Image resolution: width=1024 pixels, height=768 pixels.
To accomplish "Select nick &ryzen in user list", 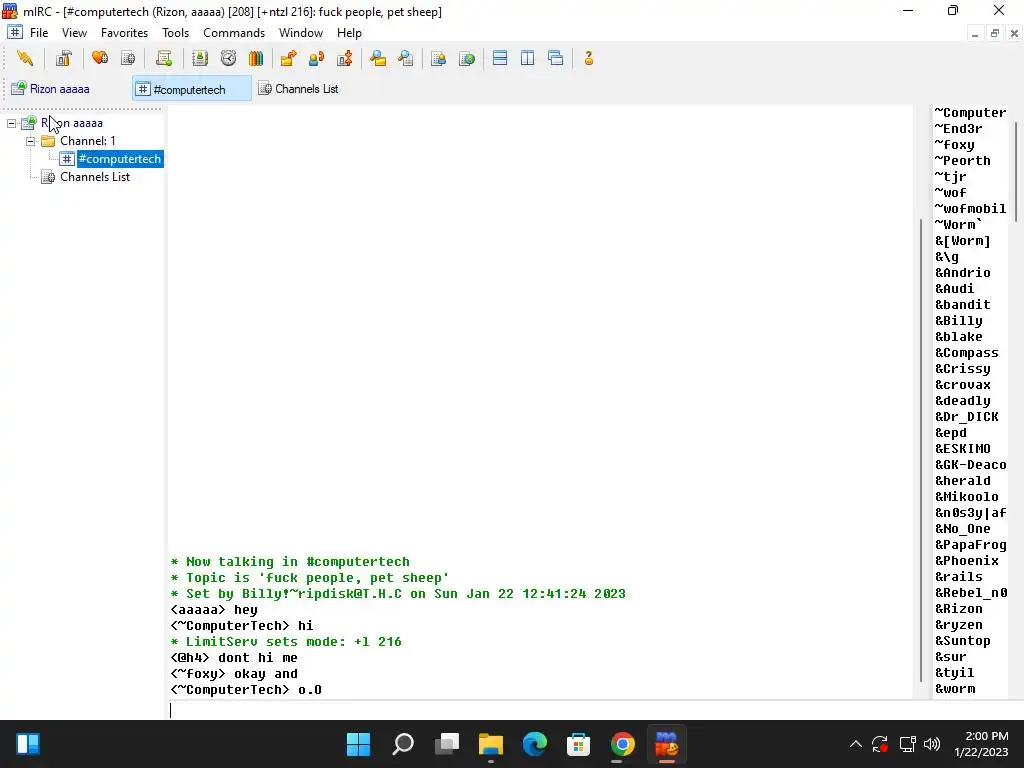I will click(x=959, y=625).
